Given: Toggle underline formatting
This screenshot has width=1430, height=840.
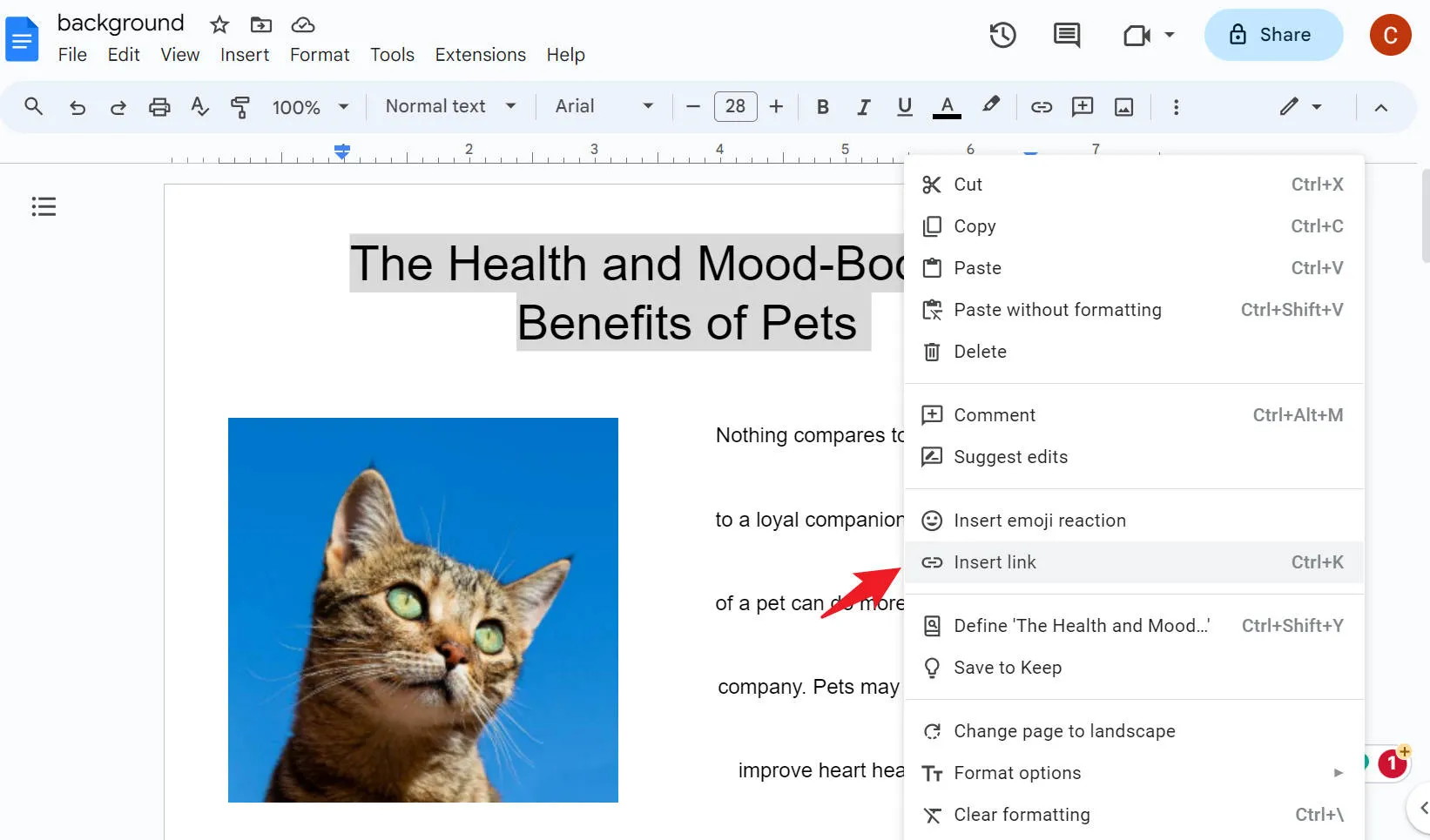Looking at the screenshot, I should click(905, 106).
